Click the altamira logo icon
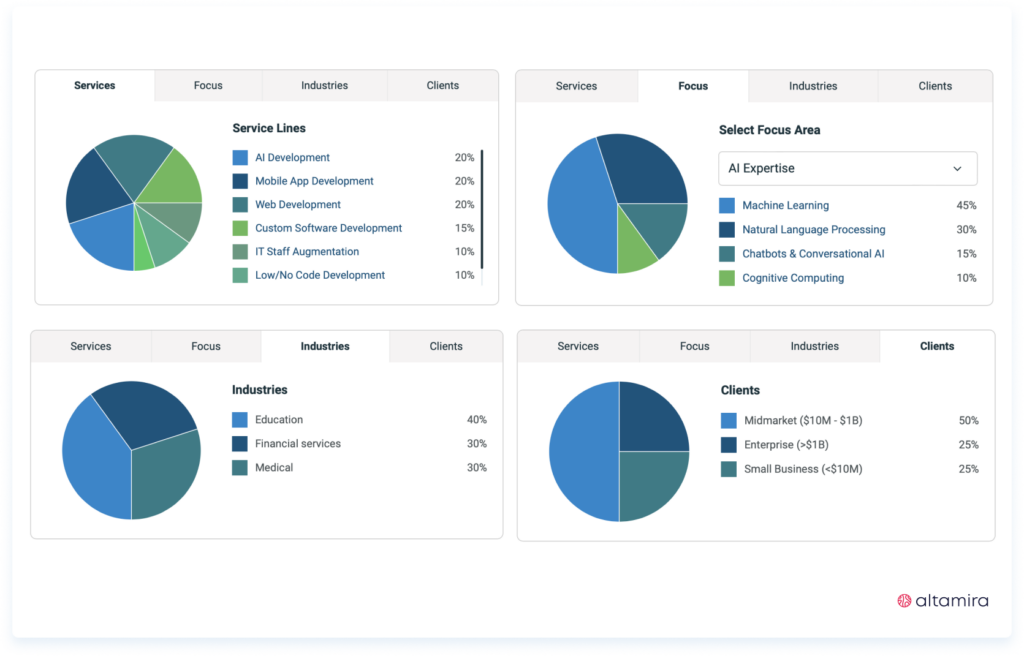The width and height of the screenshot is (1024, 656). 904,600
